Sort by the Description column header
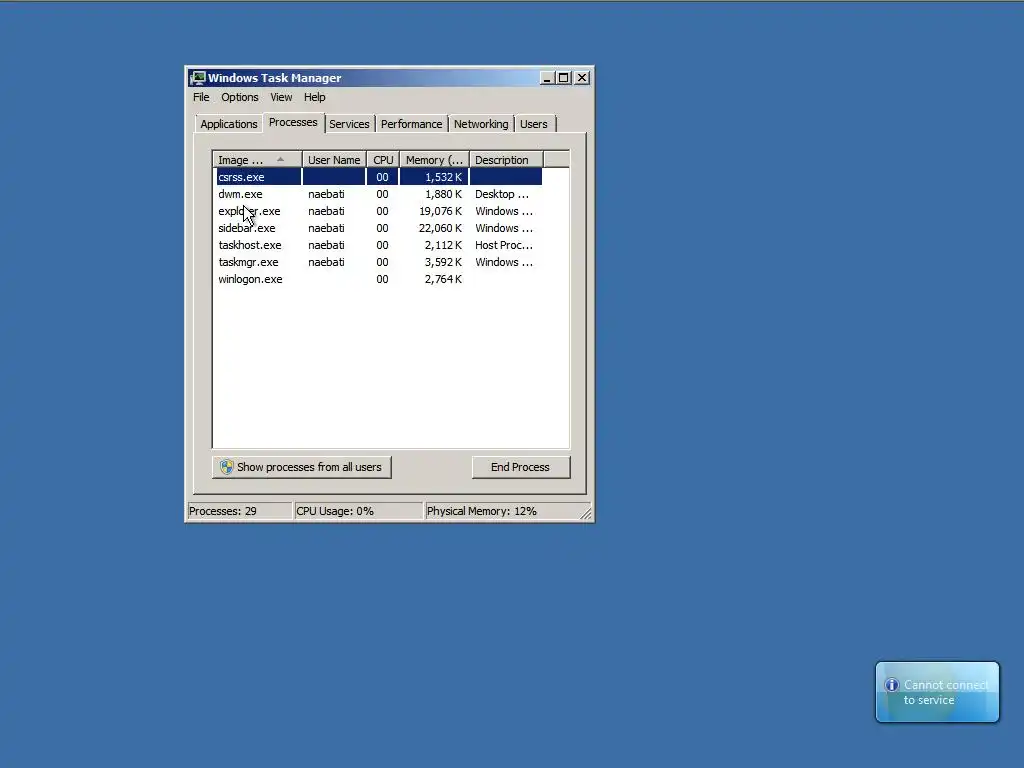Screen dimensions: 1024x768 point(506,160)
